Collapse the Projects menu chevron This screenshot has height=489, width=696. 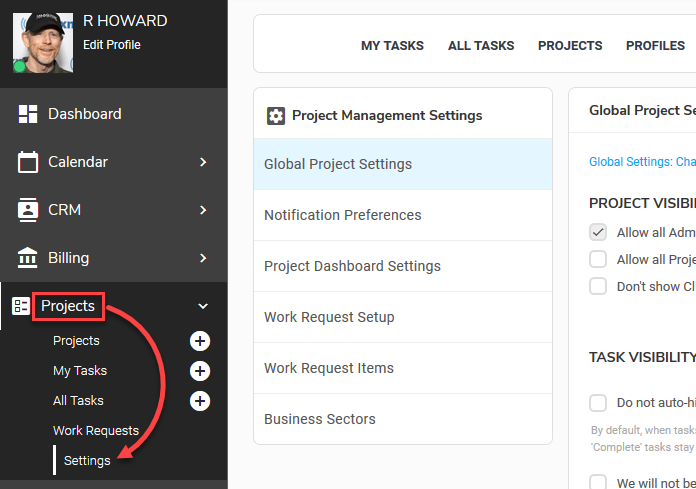pyautogui.click(x=203, y=306)
